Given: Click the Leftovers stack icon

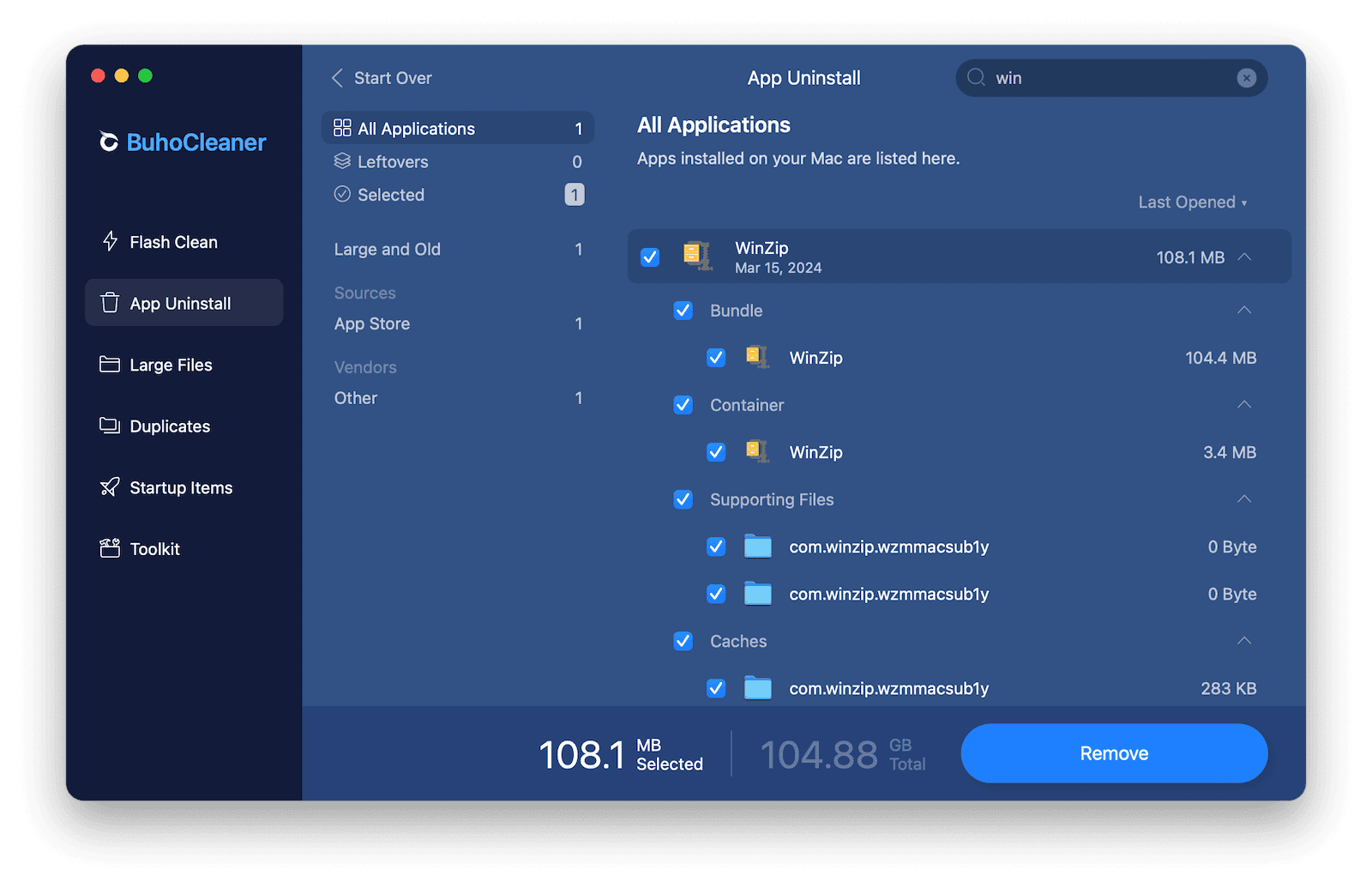Looking at the screenshot, I should (342, 161).
